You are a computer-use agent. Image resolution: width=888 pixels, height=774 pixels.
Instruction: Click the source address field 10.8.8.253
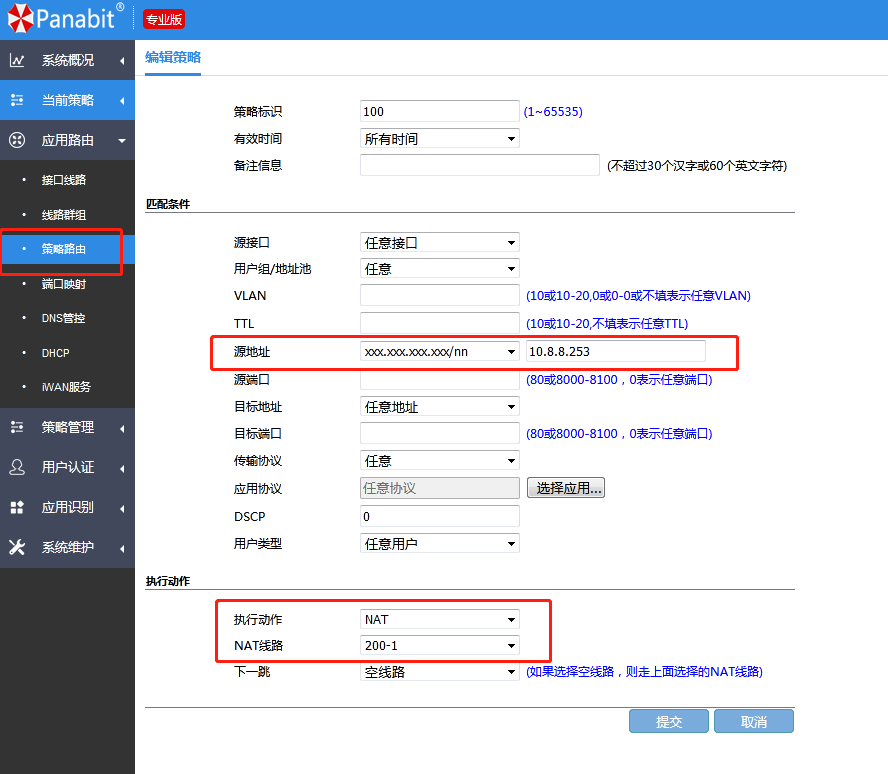(x=615, y=351)
